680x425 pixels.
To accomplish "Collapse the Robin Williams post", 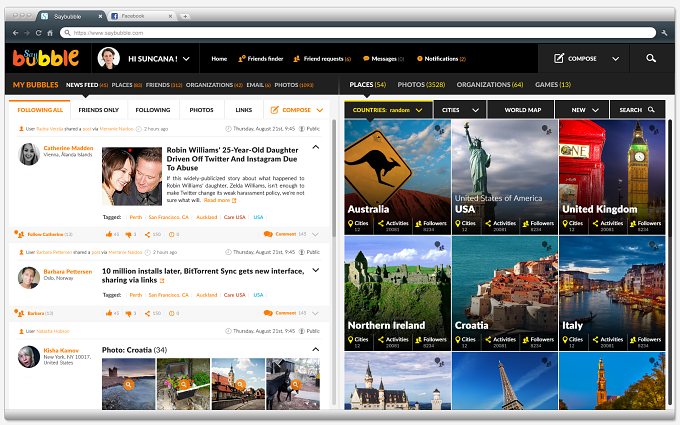I will (316, 147).
